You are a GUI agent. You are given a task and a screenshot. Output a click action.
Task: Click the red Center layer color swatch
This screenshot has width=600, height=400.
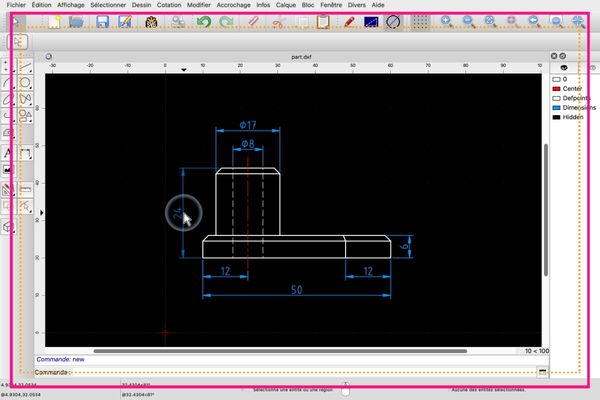pyautogui.click(x=556, y=89)
